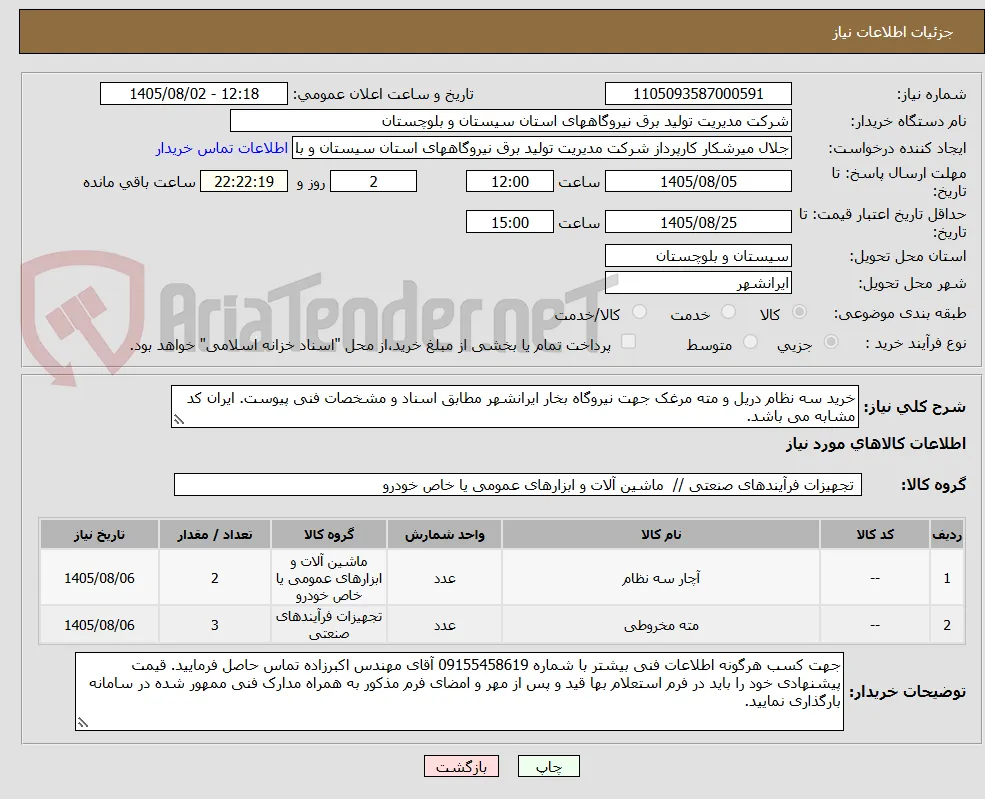Click the عدد unit cell of آچار سه نظام
The height and width of the screenshot is (799, 985).
click(444, 578)
